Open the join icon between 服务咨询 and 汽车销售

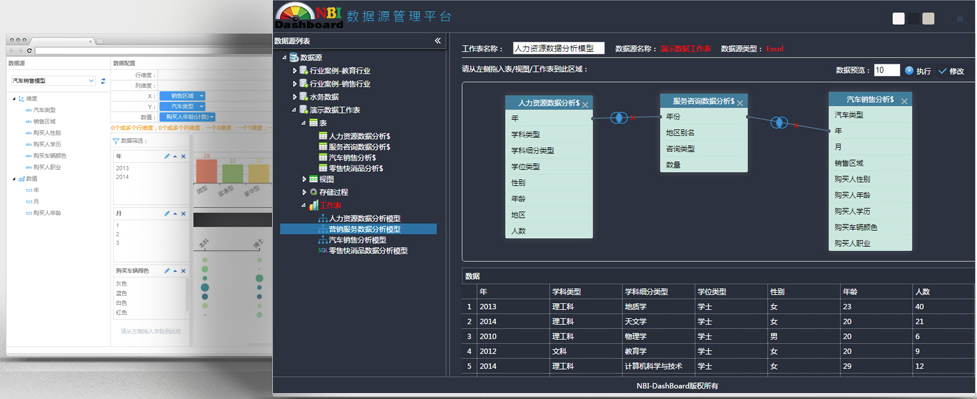click(x=779, y=123)
